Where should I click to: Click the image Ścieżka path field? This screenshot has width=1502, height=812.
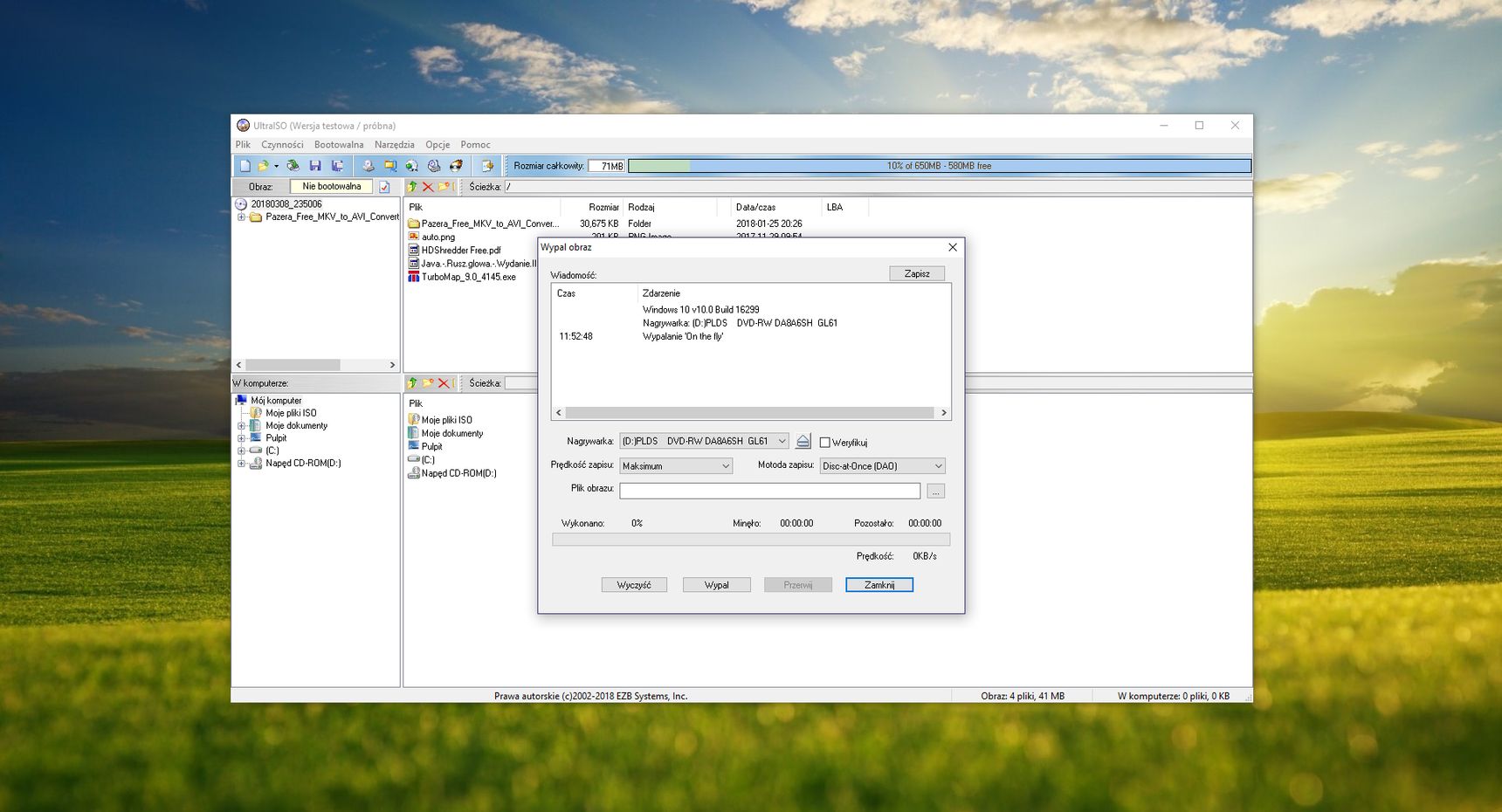tap(878, 187)
